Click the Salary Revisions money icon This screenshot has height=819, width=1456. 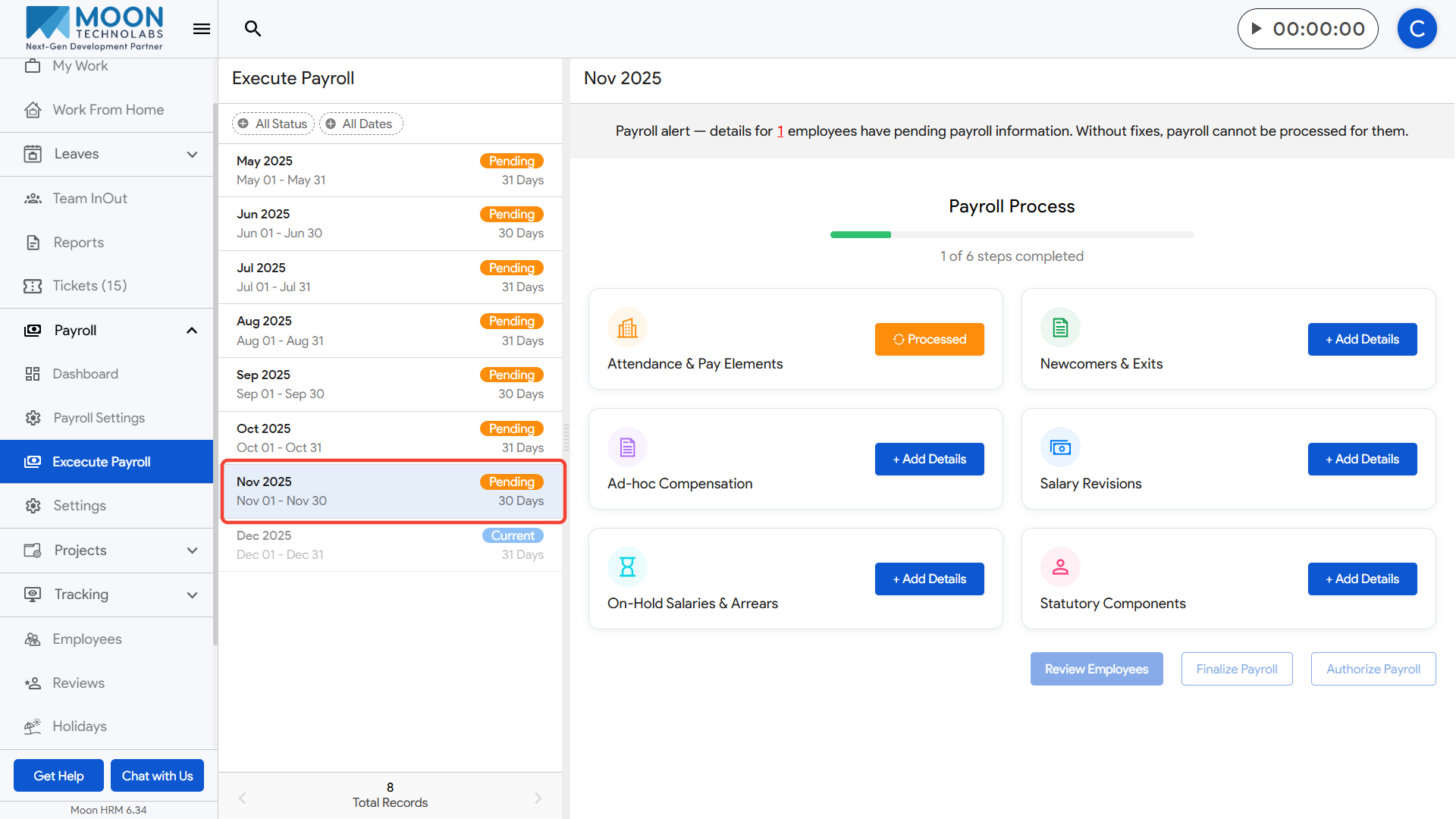point(1060,447)
